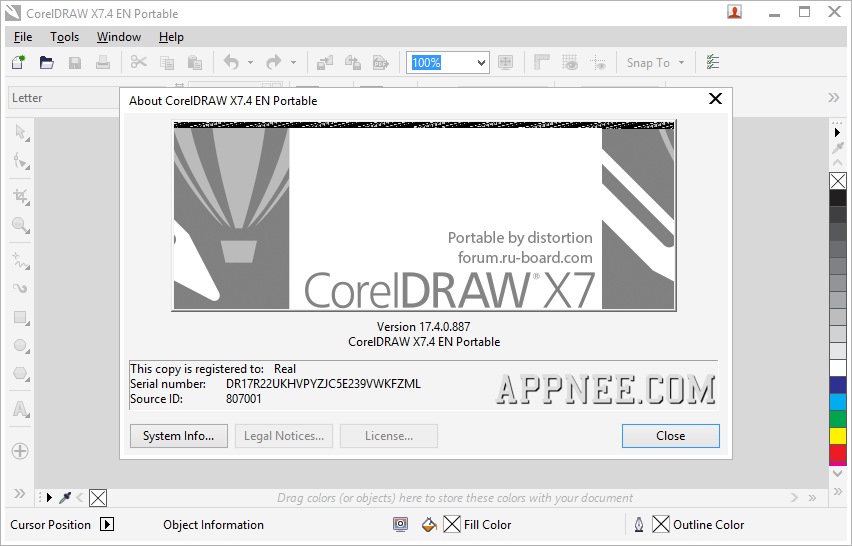The image size is (852, 546).
Task: Click the quick customize plus button in toolbox
Action: 20,451
